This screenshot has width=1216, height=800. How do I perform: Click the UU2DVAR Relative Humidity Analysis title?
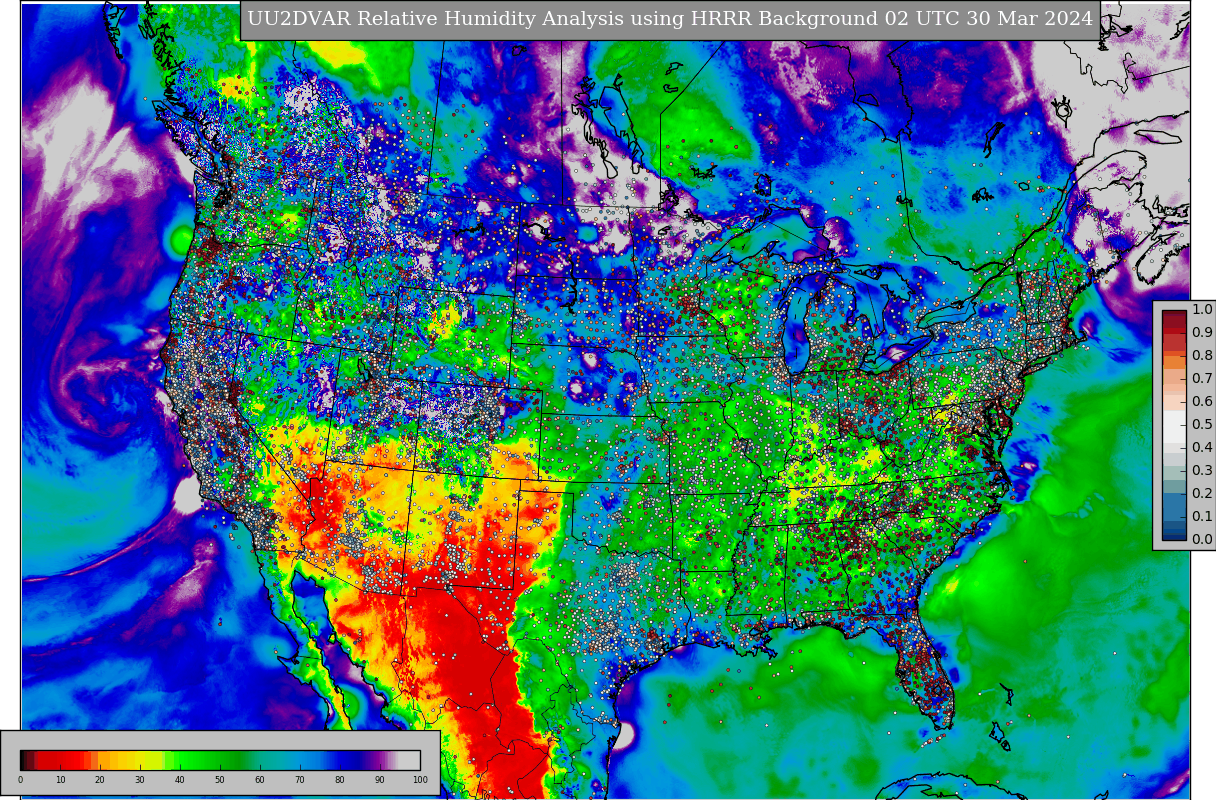tap(670, 19)
